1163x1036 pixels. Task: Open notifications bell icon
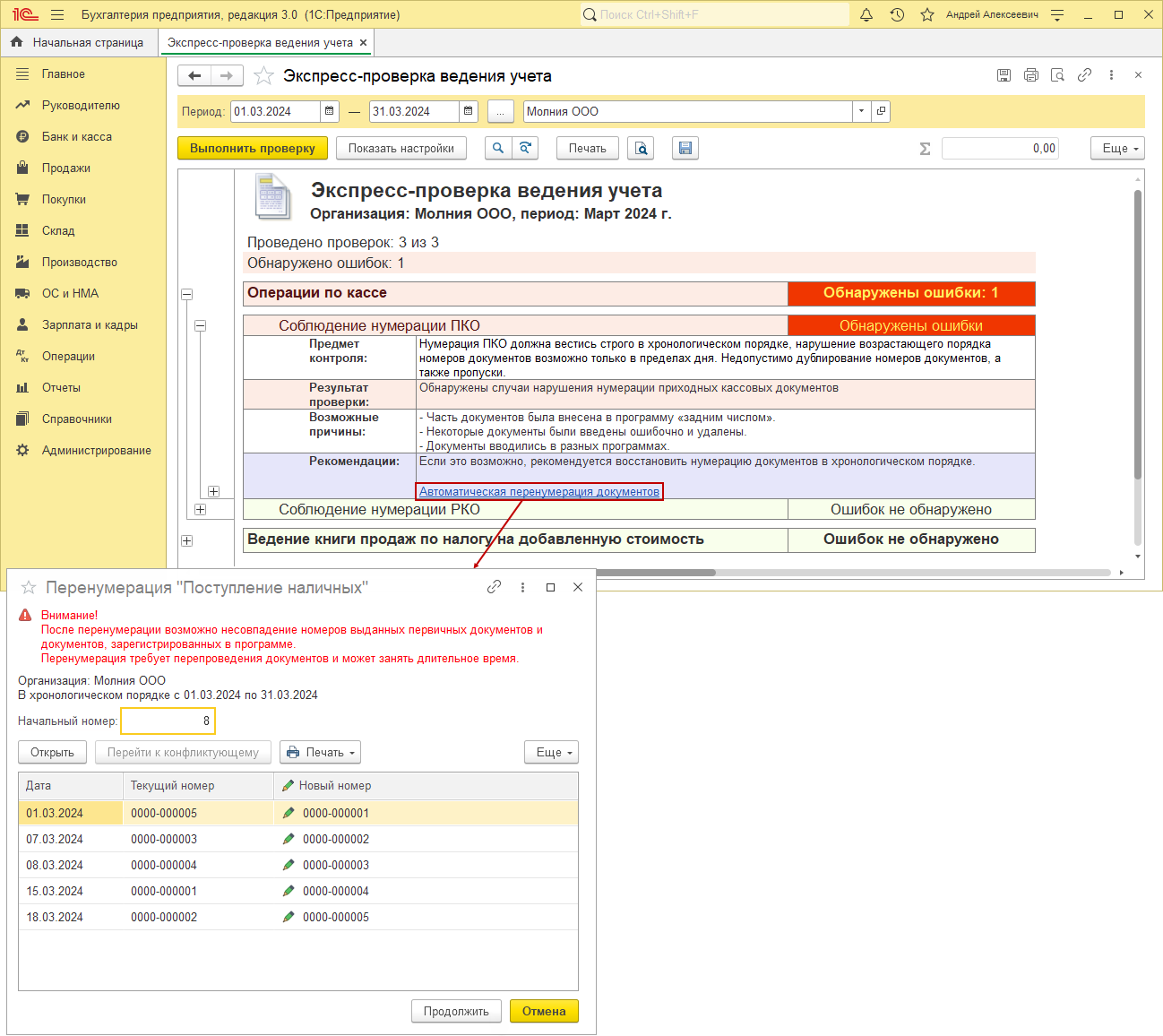click(866, 14)
